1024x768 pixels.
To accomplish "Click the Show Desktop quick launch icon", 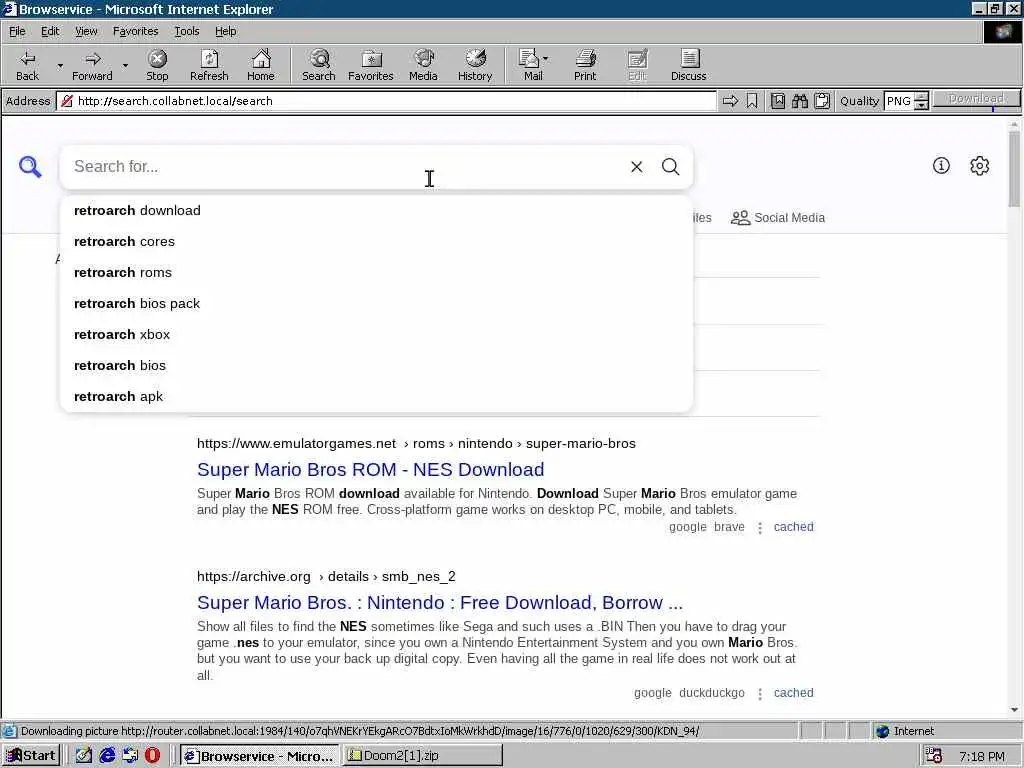I will click(x=84, y=756).
